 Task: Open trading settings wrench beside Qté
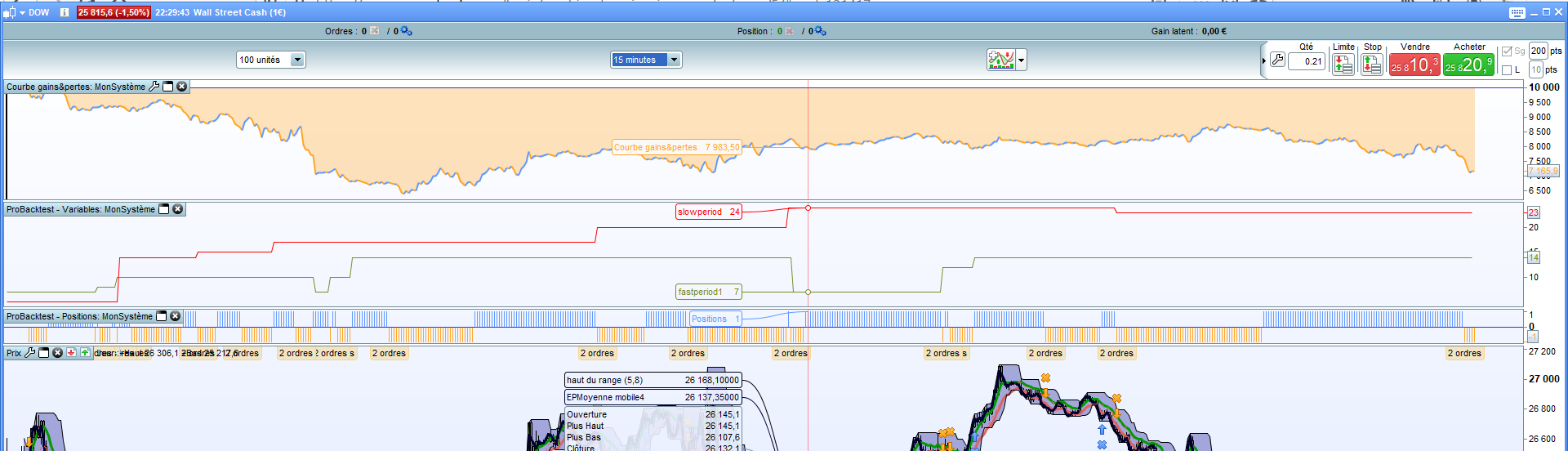pyautogui.click(x=1278, y=60)
